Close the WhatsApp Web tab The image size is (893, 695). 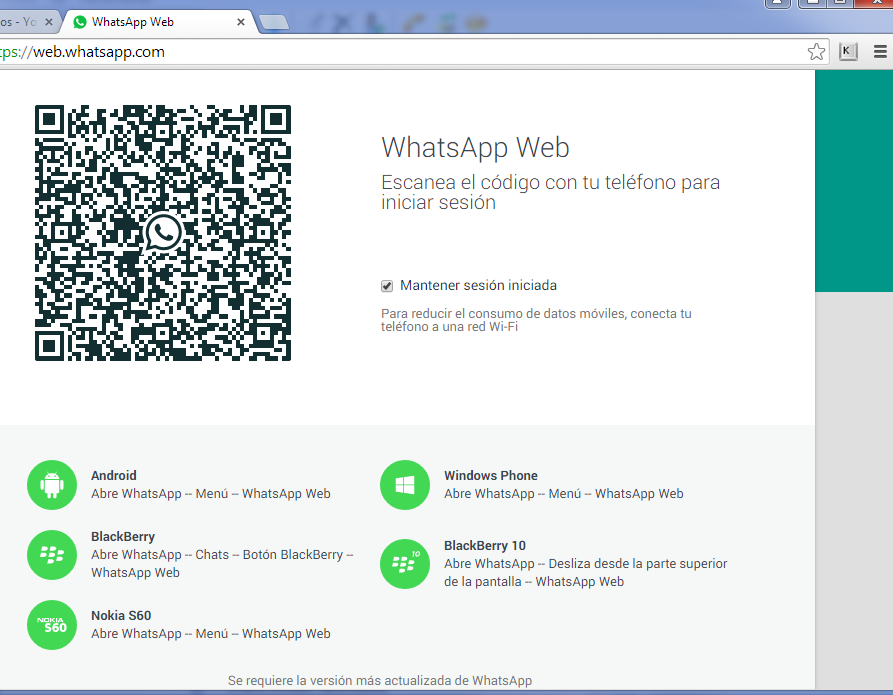click(x=241, y=21)
